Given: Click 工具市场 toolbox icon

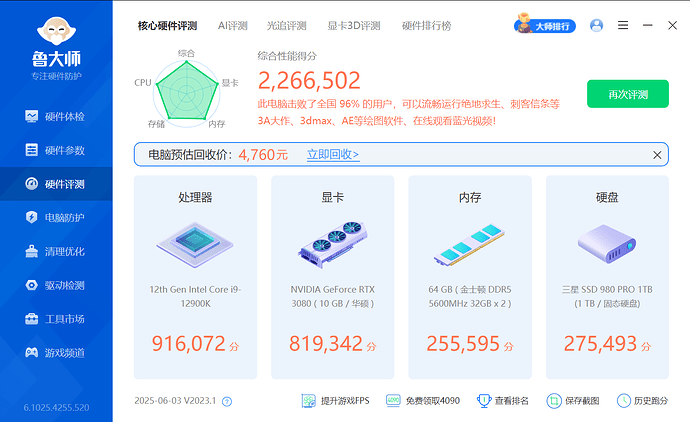Looking at the screenshot, I should (32, 319).
